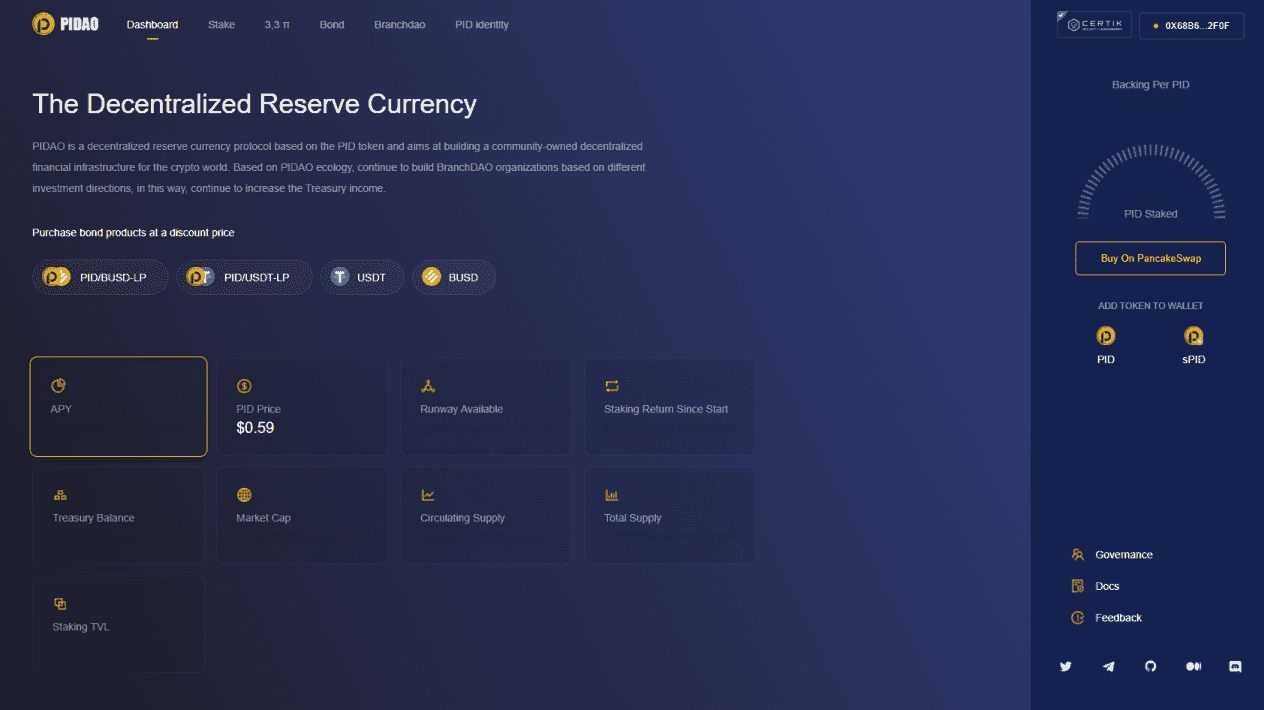Open the Dashboard tab
The image size is (1264, 710).
(152, 24)
